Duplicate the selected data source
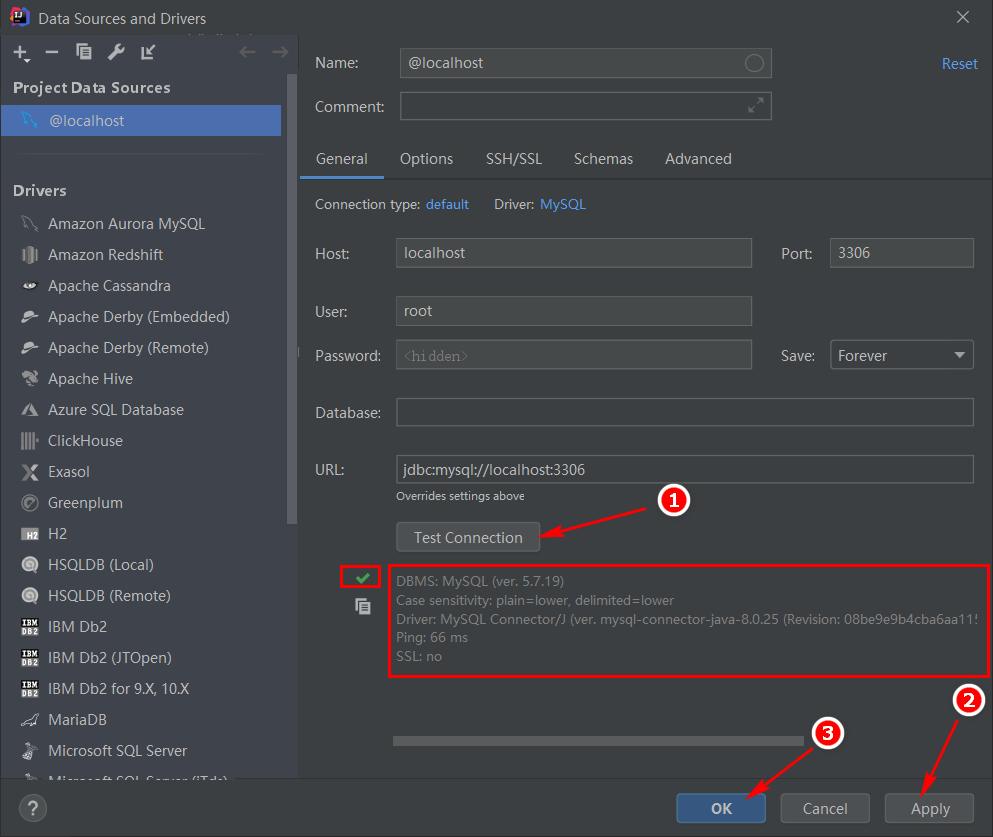The height and width of the screenshot is (837, 993). (x=84, y=52)
